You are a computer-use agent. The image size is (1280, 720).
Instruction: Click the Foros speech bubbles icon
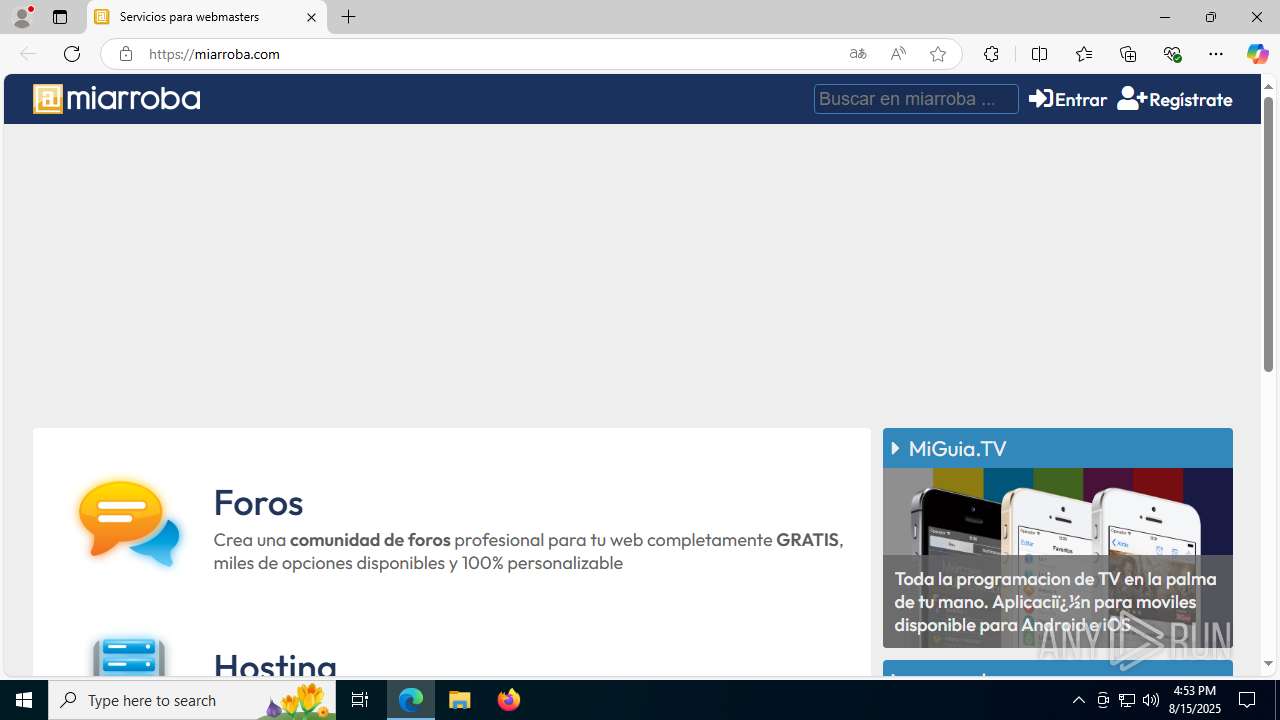[x=129, y=524]
